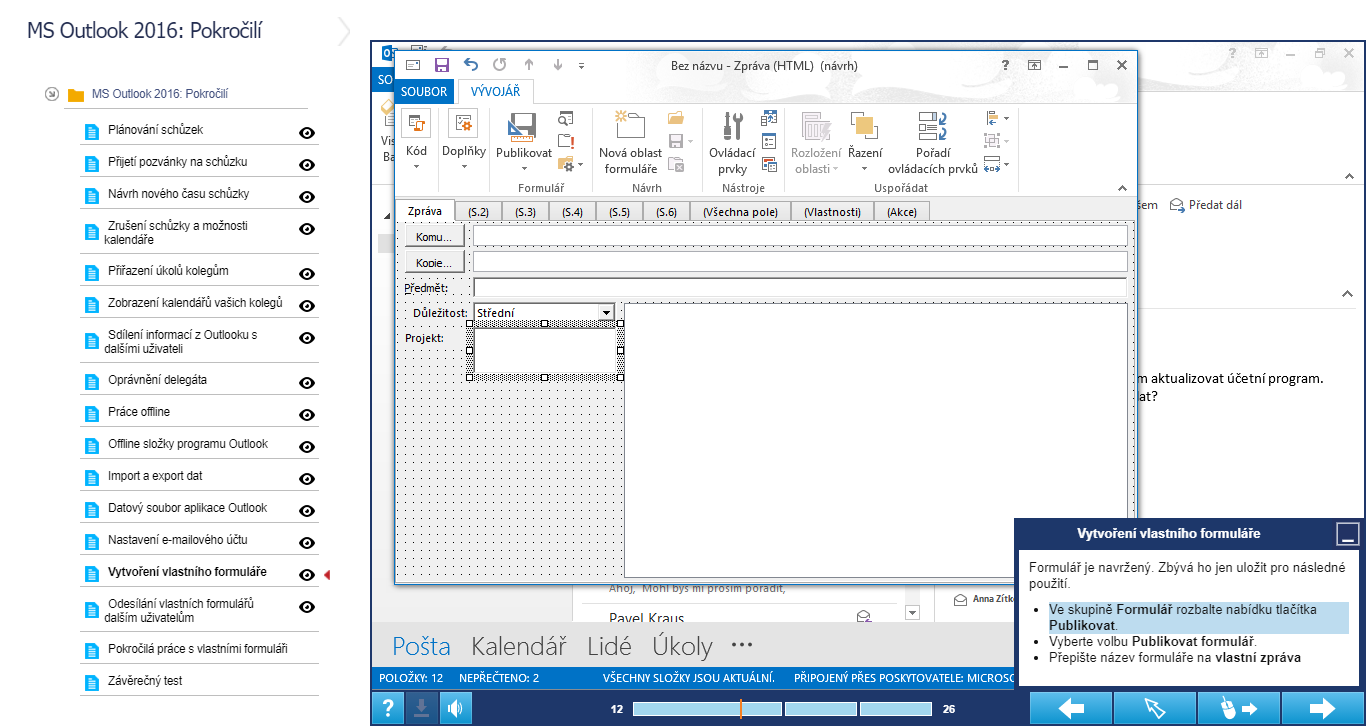1366x726 pixels.
Task: Click the last segment of the tutorial progress bar
Action: [x=895, y=709]
